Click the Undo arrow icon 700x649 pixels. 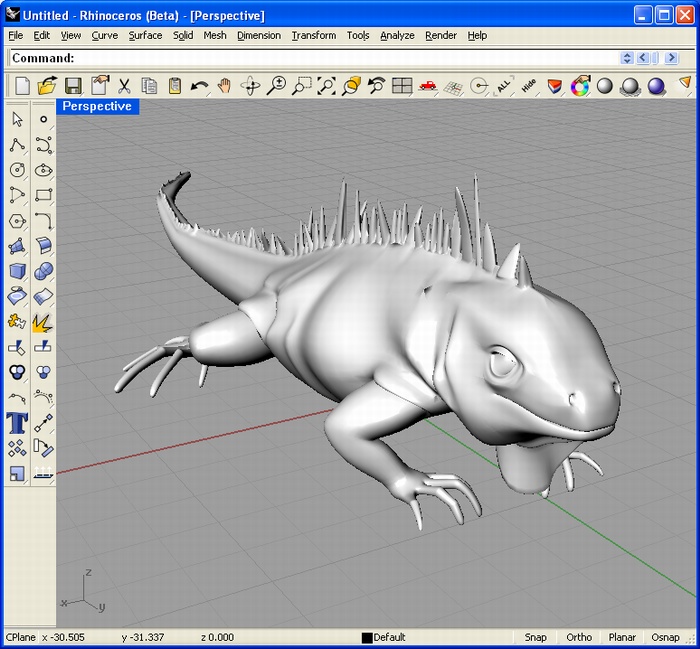point(200,87)
